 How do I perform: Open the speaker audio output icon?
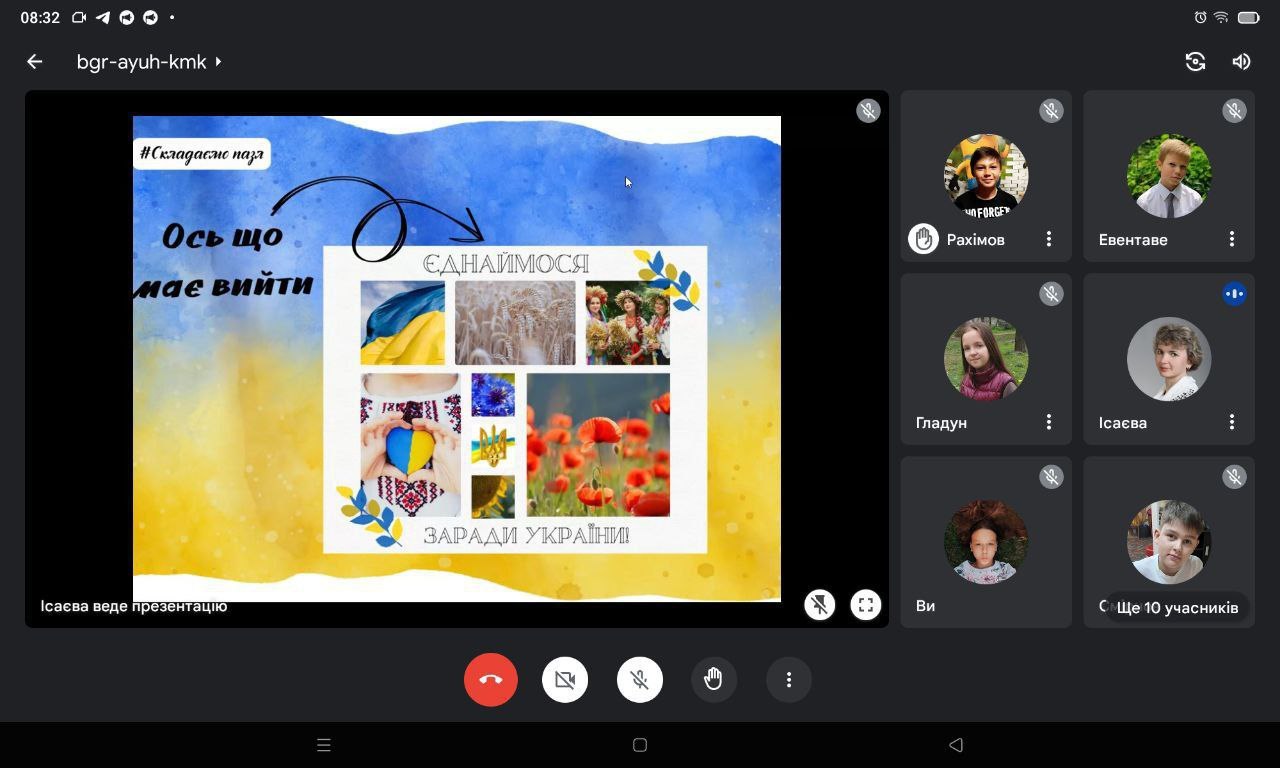coord(1241,62)
